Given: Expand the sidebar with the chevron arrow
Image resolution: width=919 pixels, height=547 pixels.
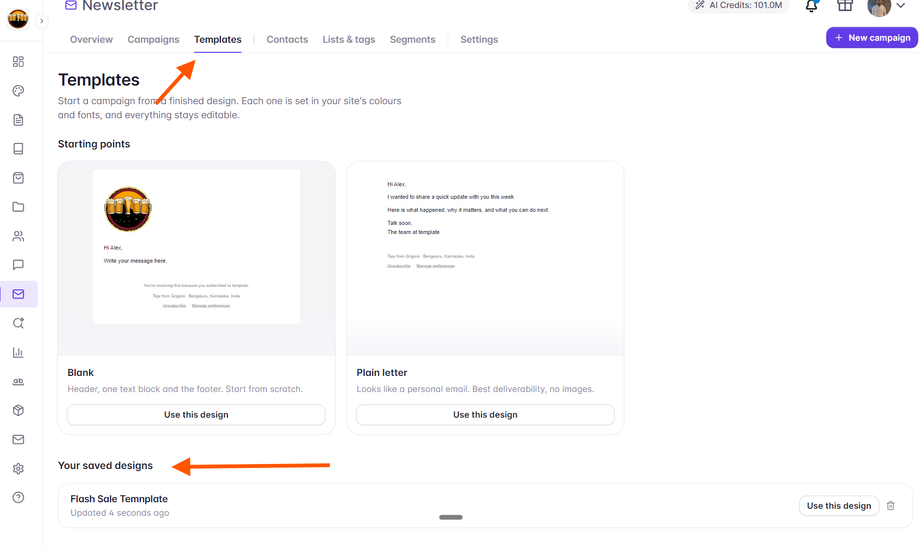Looking at the screenshot, I should tap(42, 21).
